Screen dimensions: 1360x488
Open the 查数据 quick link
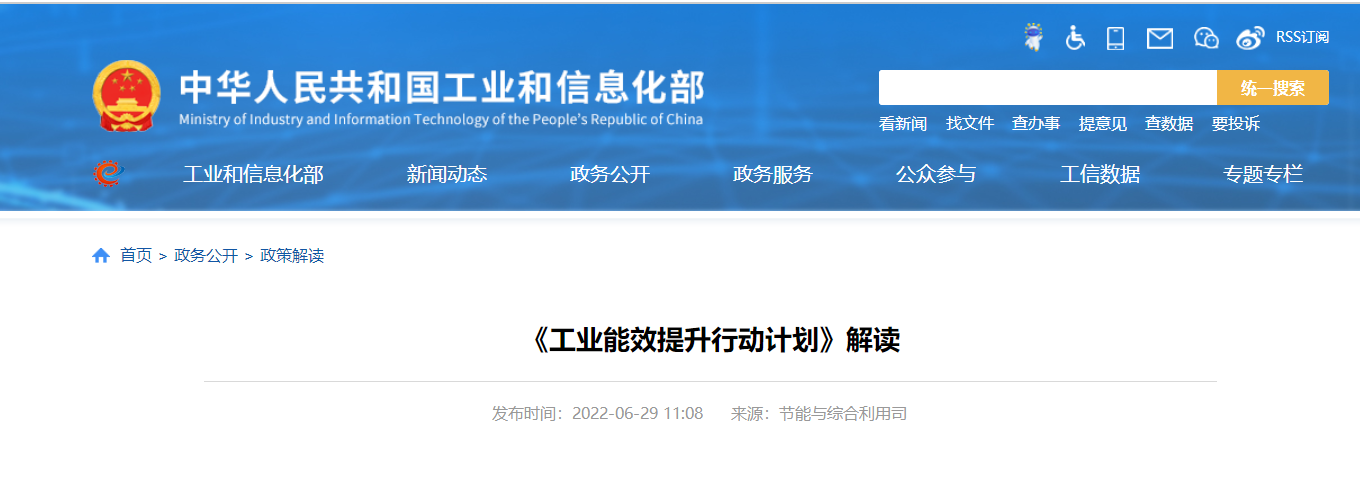click(1169, 124)
